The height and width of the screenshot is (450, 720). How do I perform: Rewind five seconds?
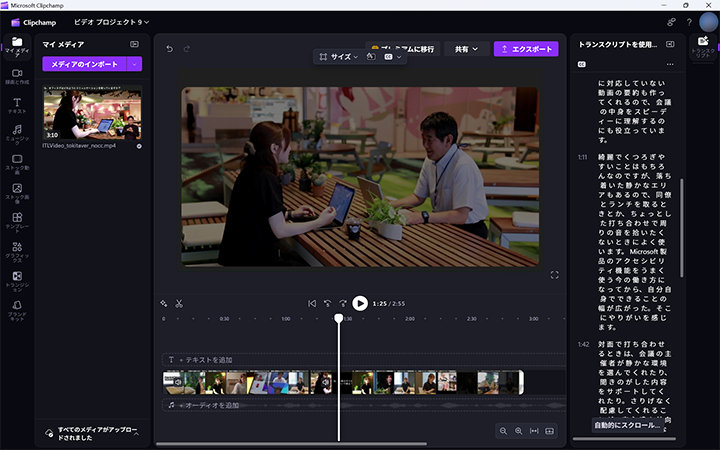(x=327, y=304)
